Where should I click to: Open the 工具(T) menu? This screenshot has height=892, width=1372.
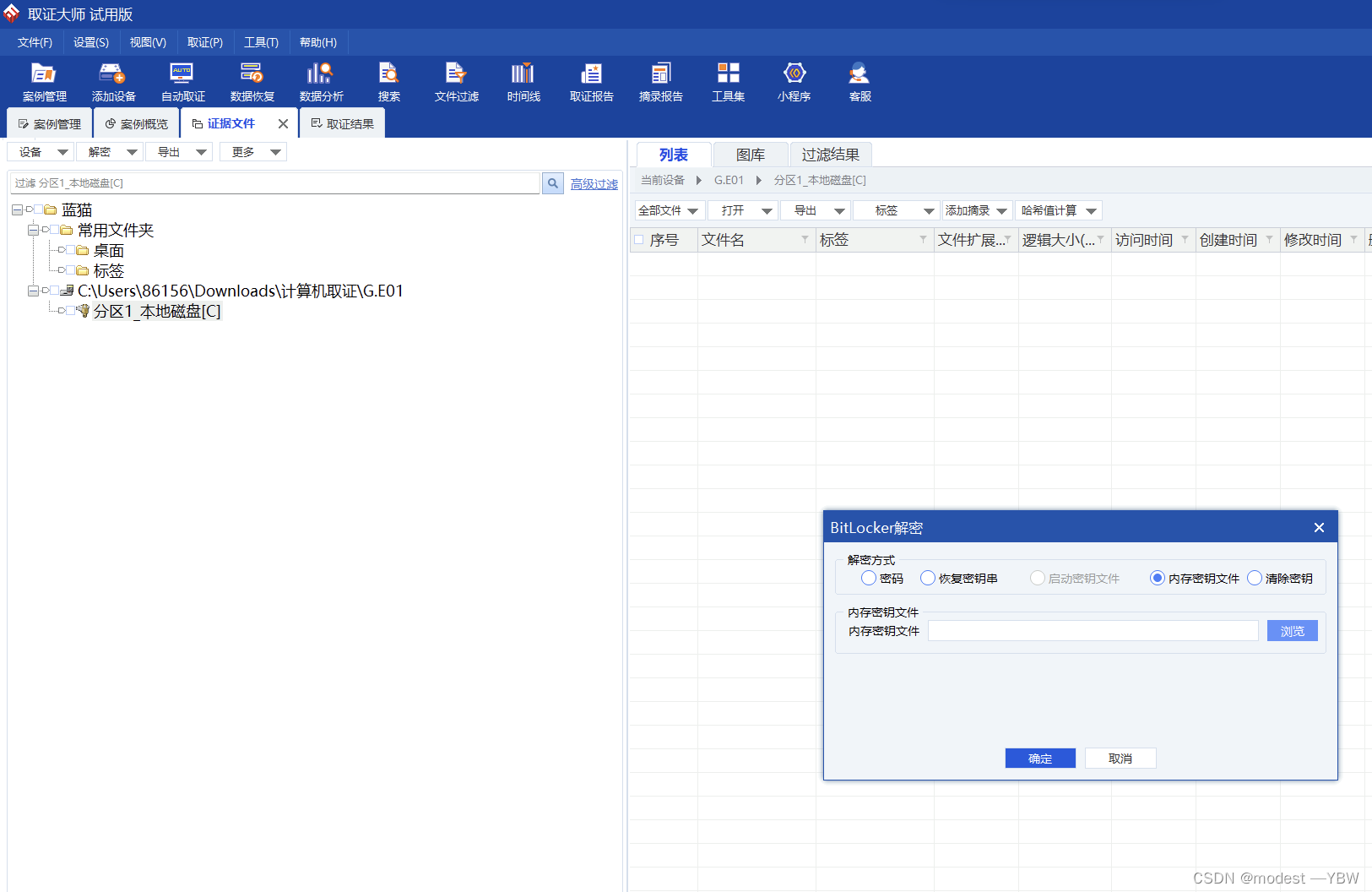click(261, 42)
